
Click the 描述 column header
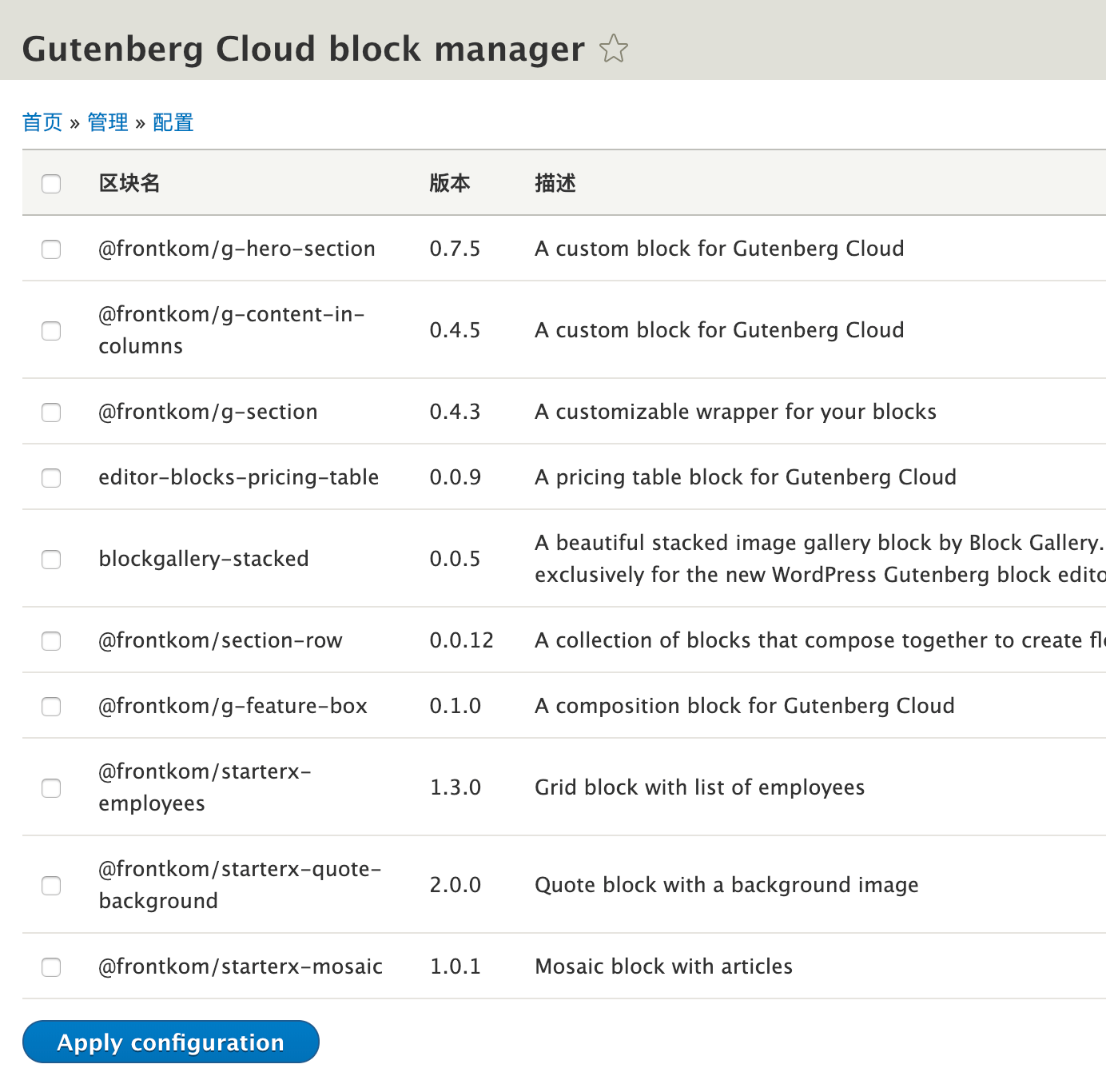[555, 183]
